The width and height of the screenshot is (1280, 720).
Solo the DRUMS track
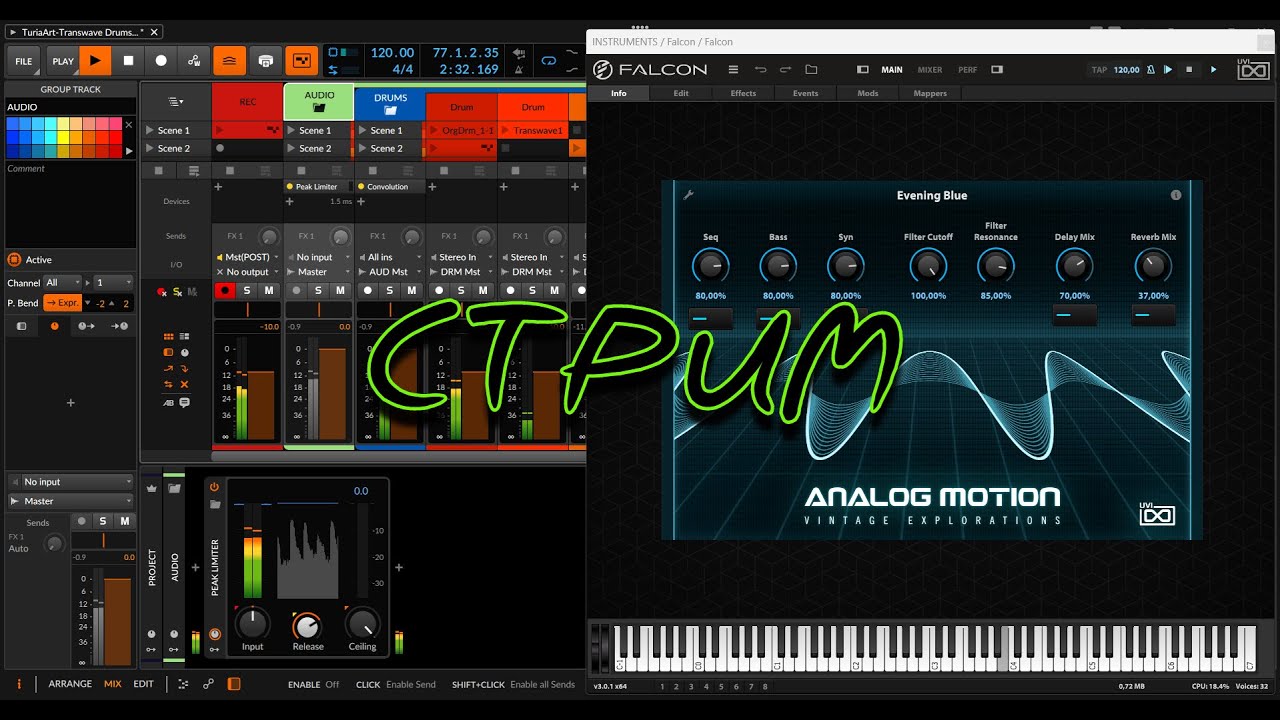(x=390, y=291)
